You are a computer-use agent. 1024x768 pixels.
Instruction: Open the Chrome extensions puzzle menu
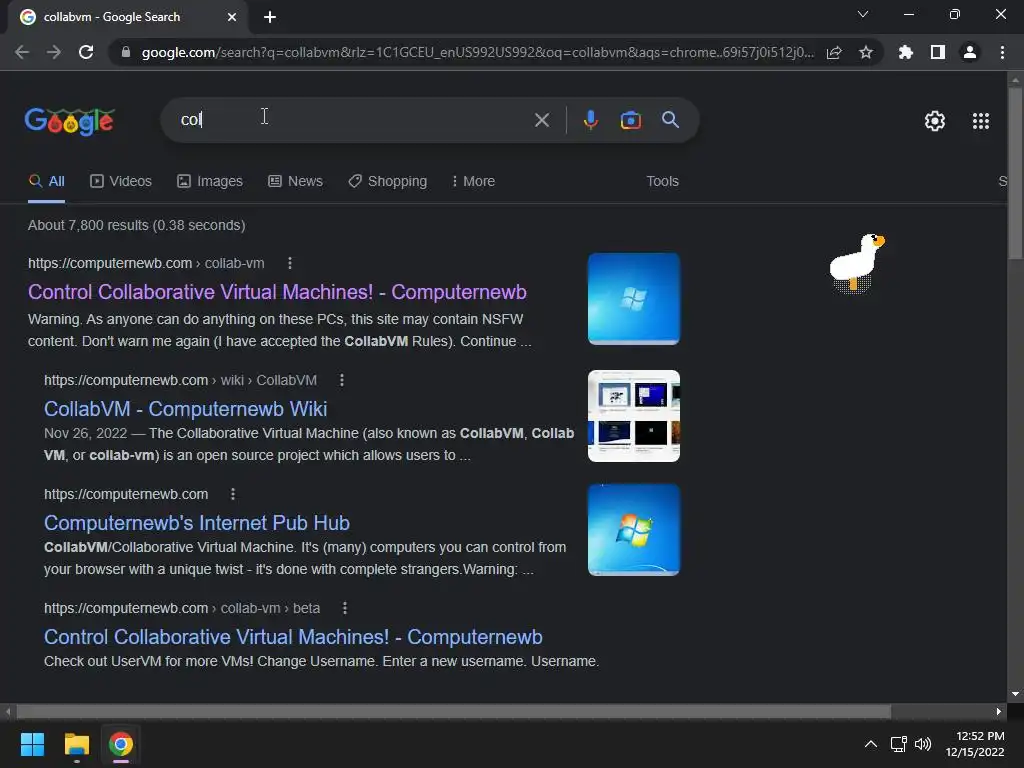click(906, 52)
